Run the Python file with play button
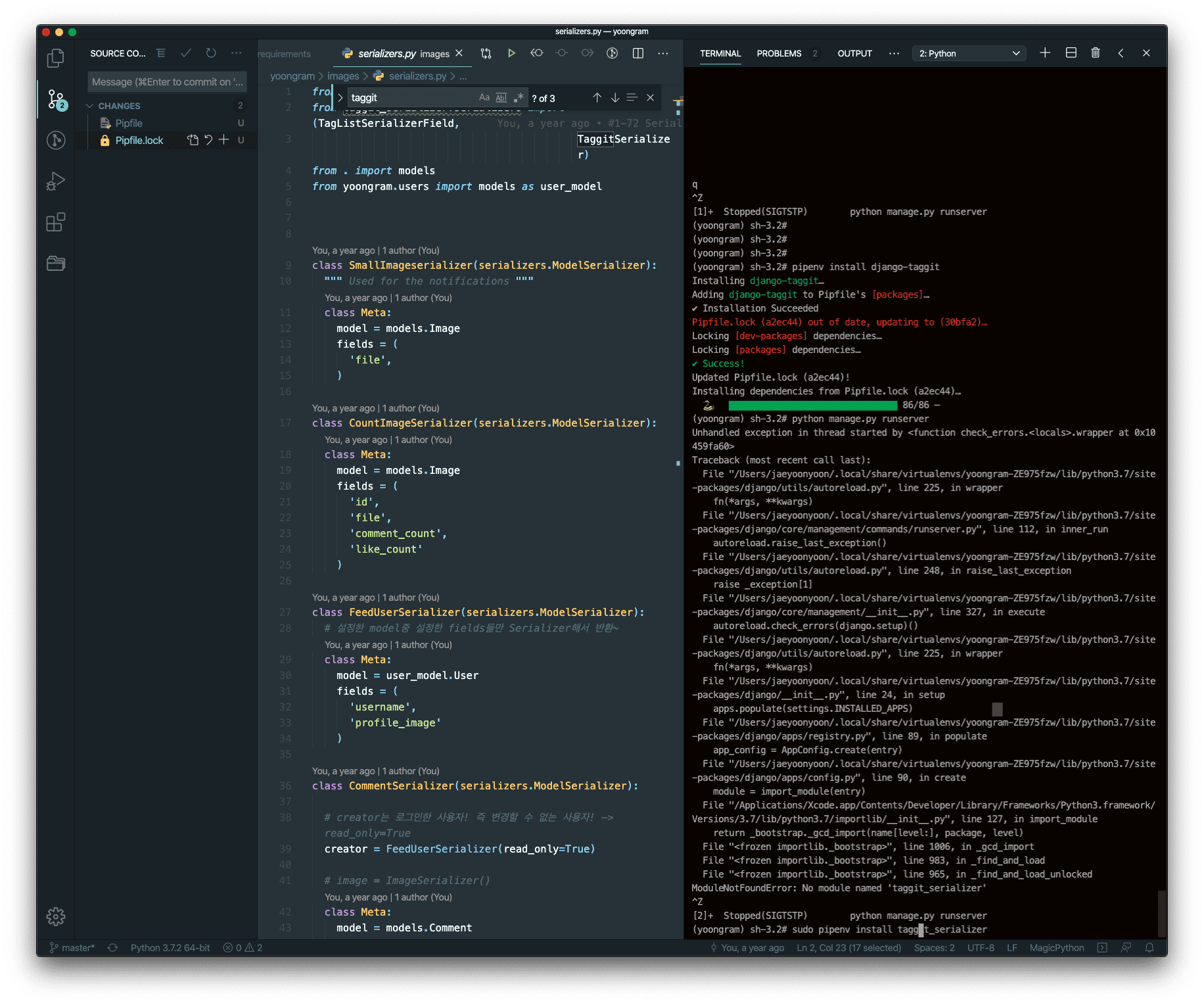This screenshot has width=1204, height=1005. pyautogui.click(x=511, y=53)
